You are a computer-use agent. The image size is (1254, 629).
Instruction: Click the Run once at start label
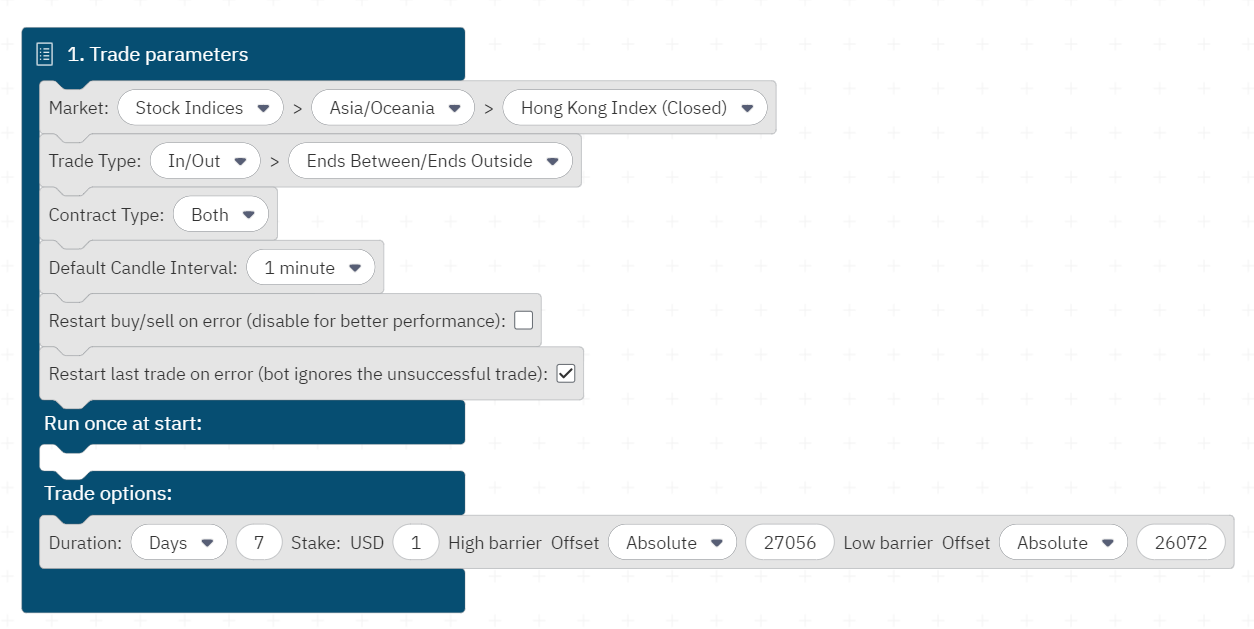pos(123,424)
